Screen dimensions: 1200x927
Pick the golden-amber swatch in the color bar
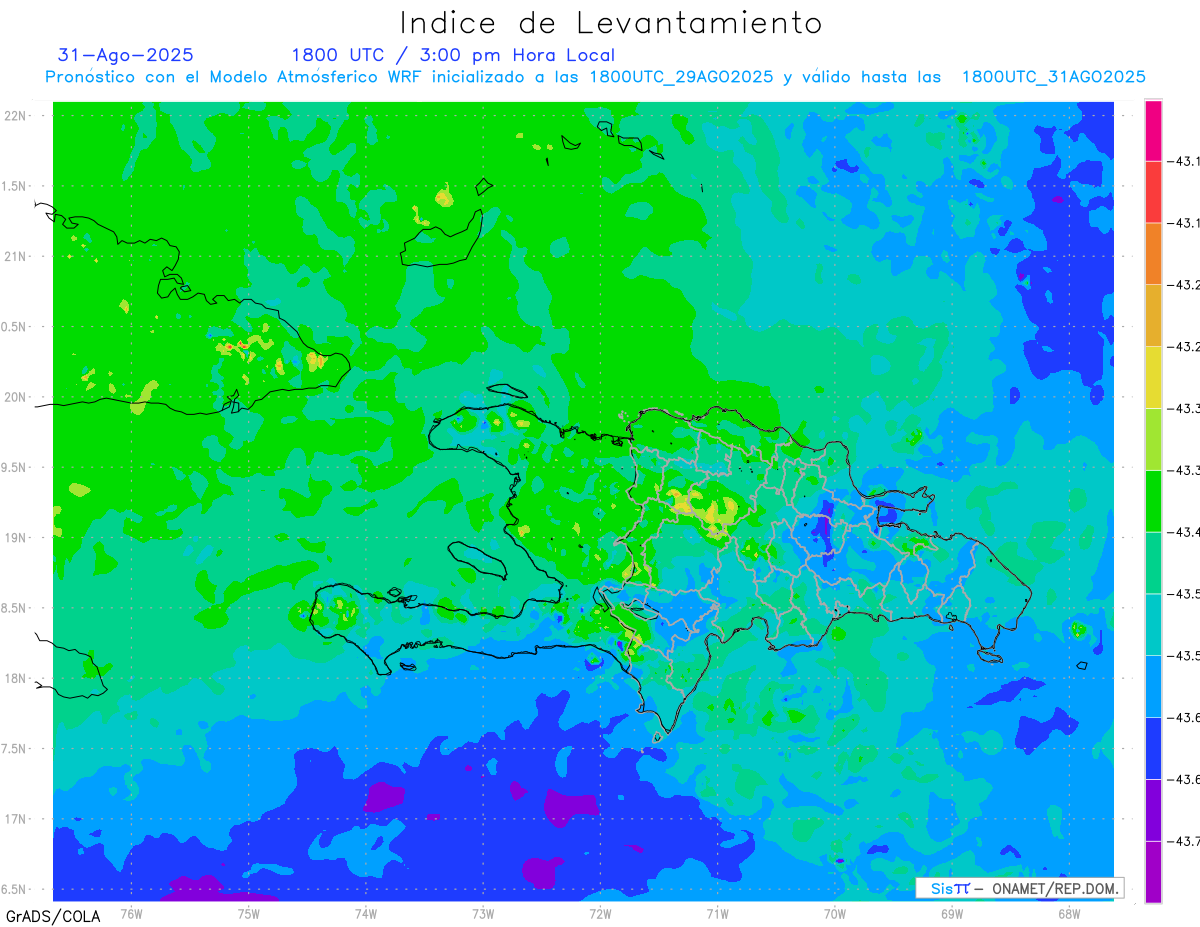[x=1153, y=316]
